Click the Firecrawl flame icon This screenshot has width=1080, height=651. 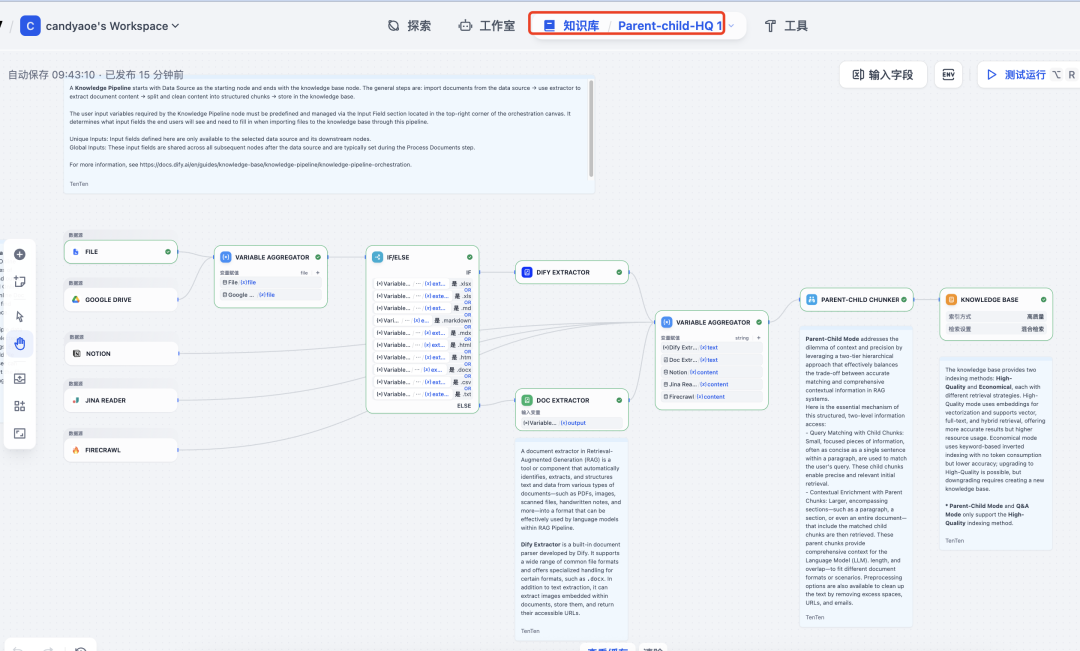(76, 450)
